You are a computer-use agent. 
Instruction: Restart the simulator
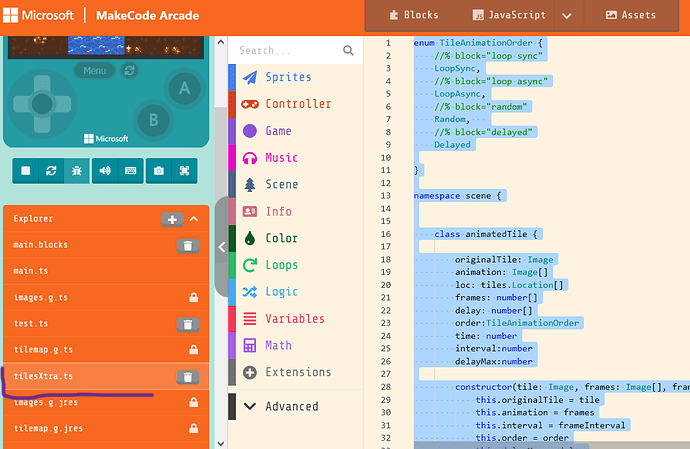pos(51,171)
